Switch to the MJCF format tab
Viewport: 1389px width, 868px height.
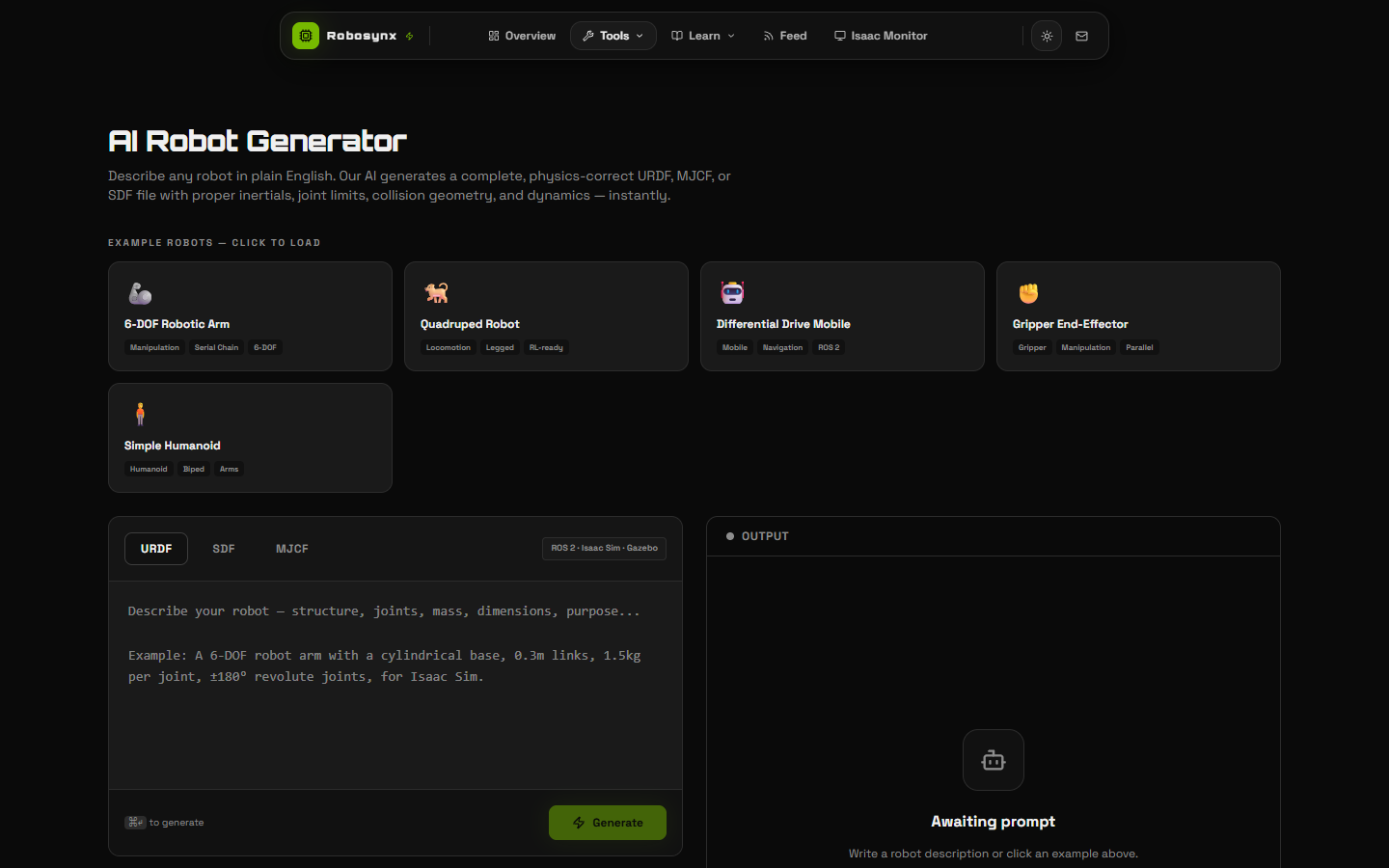[x=292, y=549]
